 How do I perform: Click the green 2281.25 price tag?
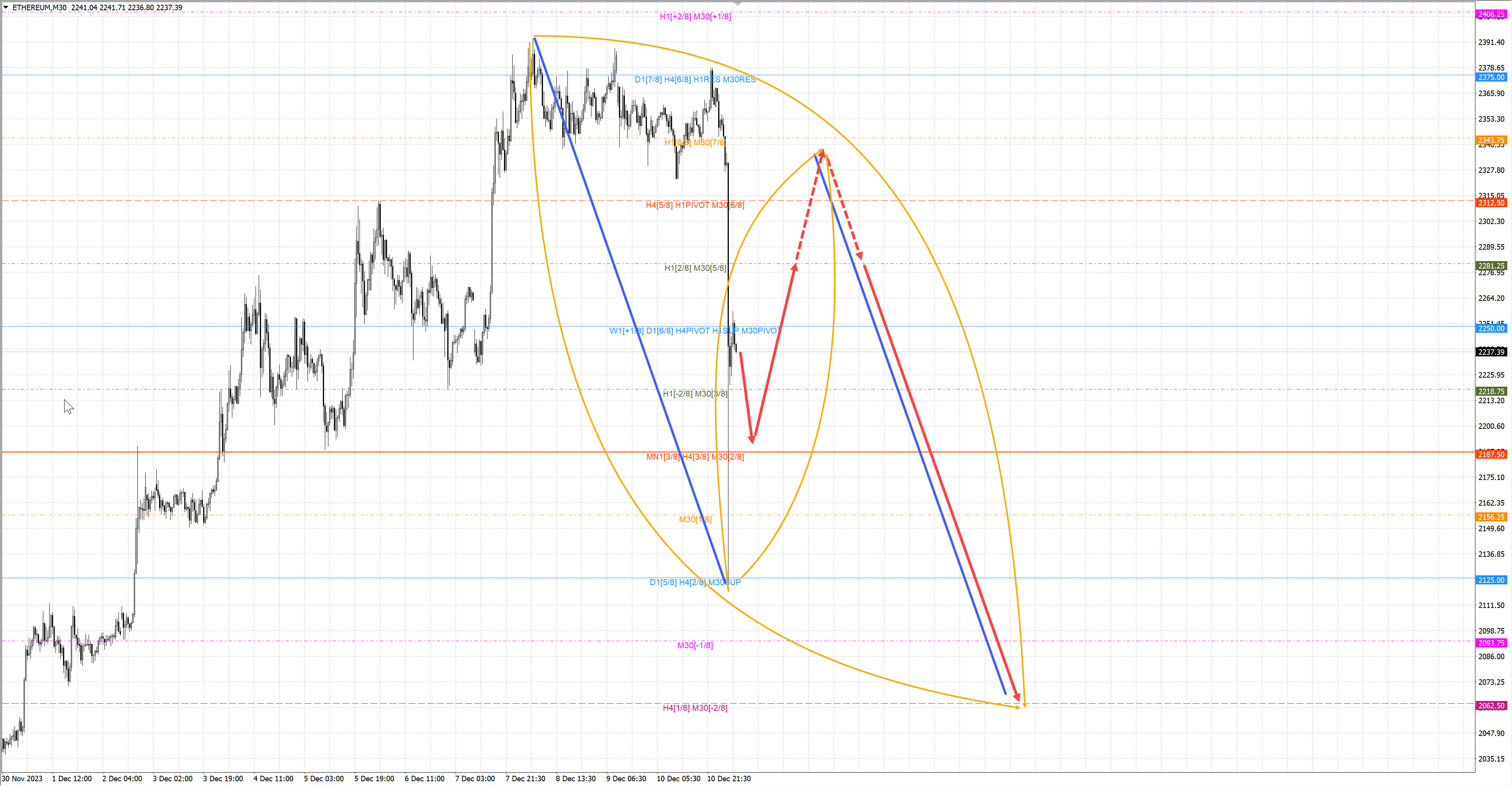click(1491, 266)
